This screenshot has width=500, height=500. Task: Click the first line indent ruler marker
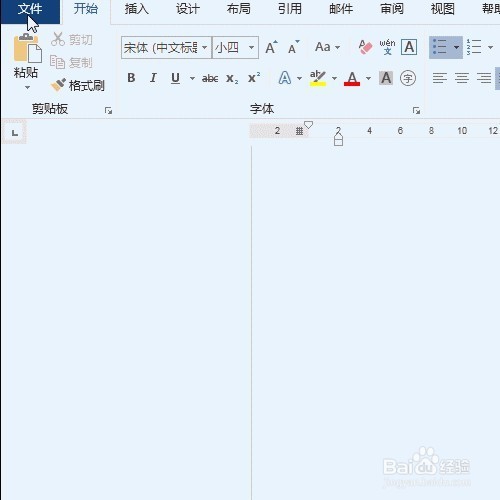309,125
